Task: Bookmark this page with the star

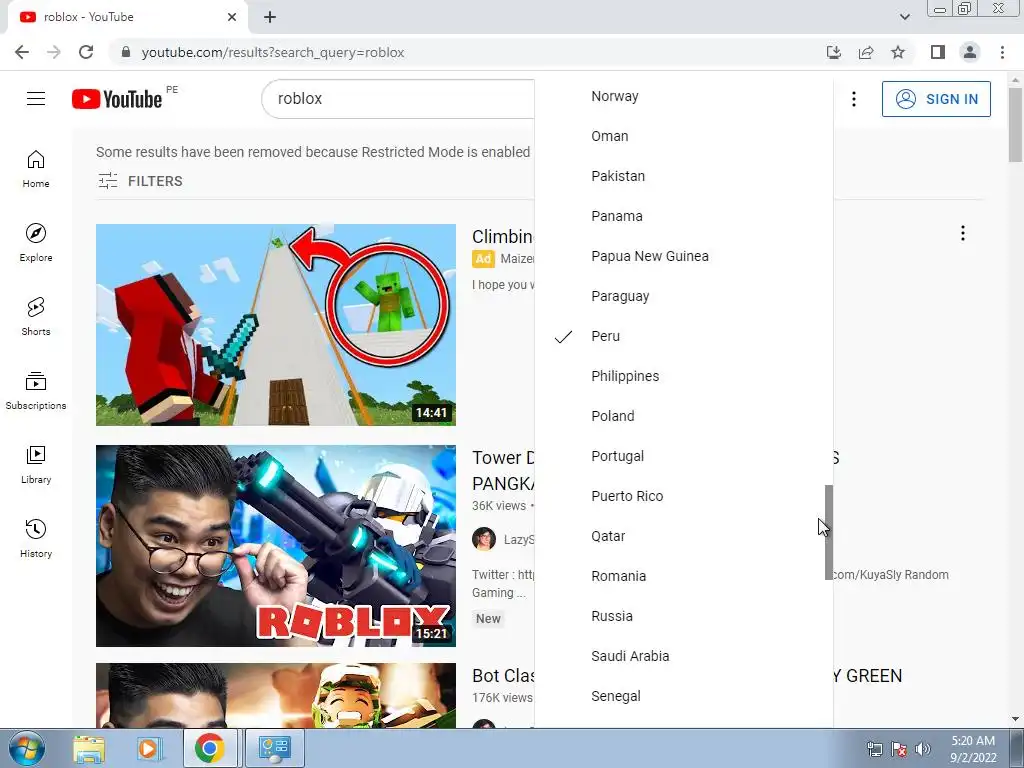Action: (x=898, y=52)
